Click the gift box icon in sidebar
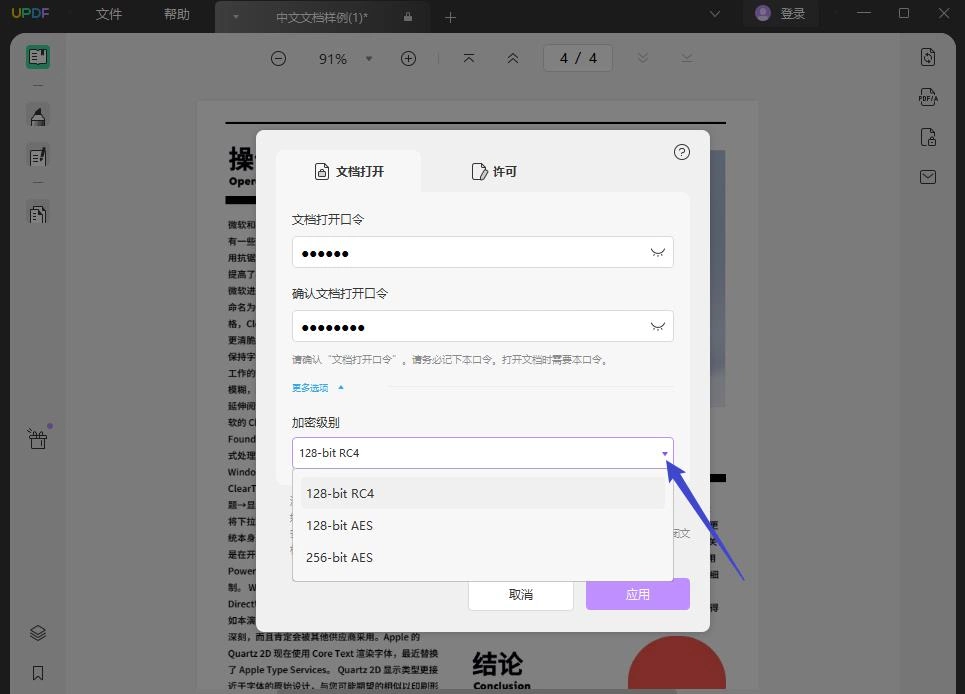 tap(38, 439)
